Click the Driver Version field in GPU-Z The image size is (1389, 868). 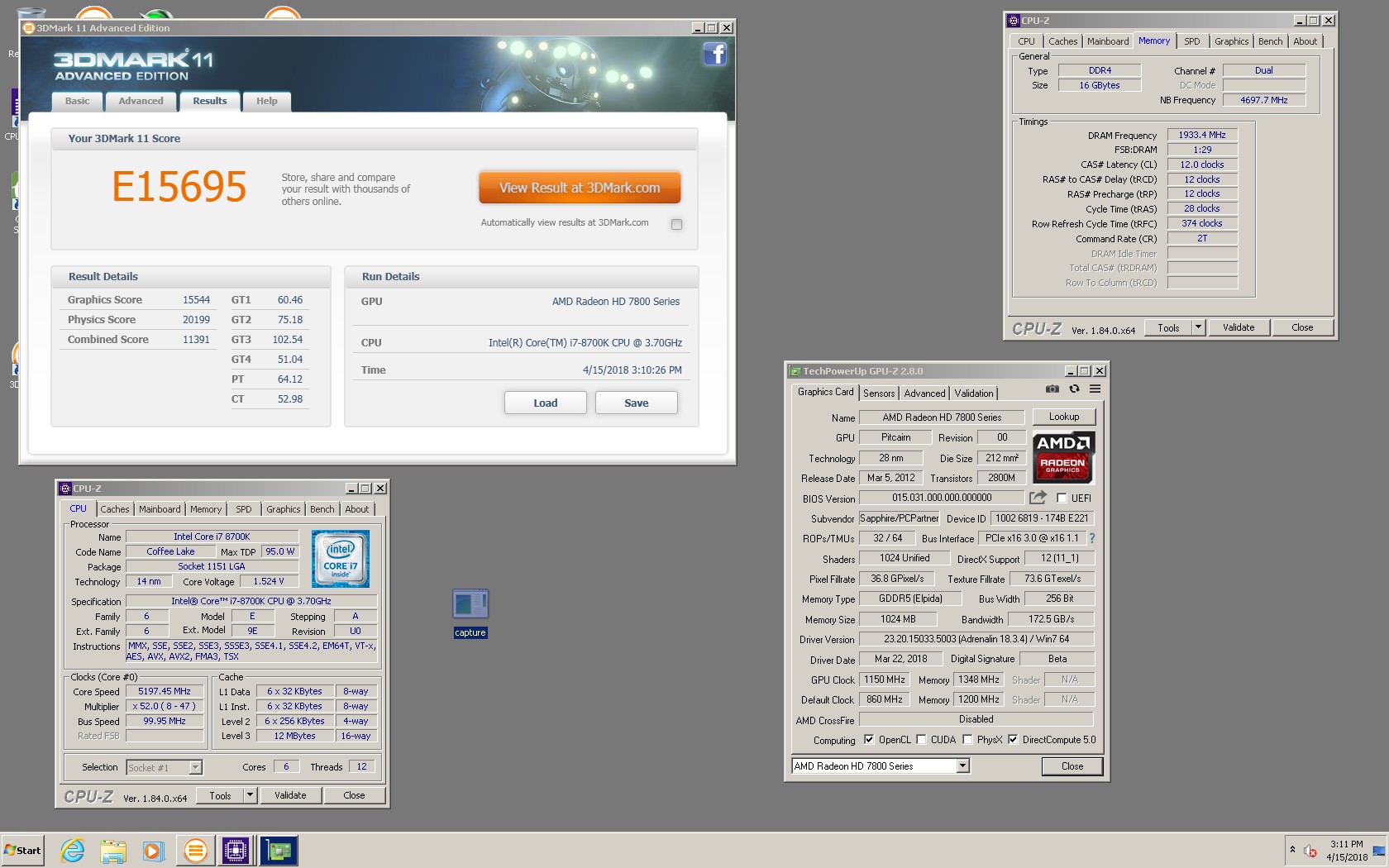click(x=976, y=639)
